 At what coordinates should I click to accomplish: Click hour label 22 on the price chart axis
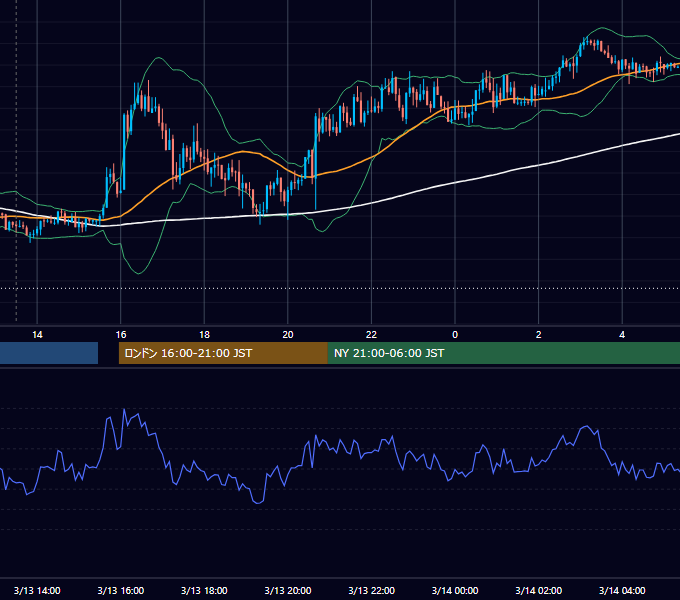pos(372,335)
